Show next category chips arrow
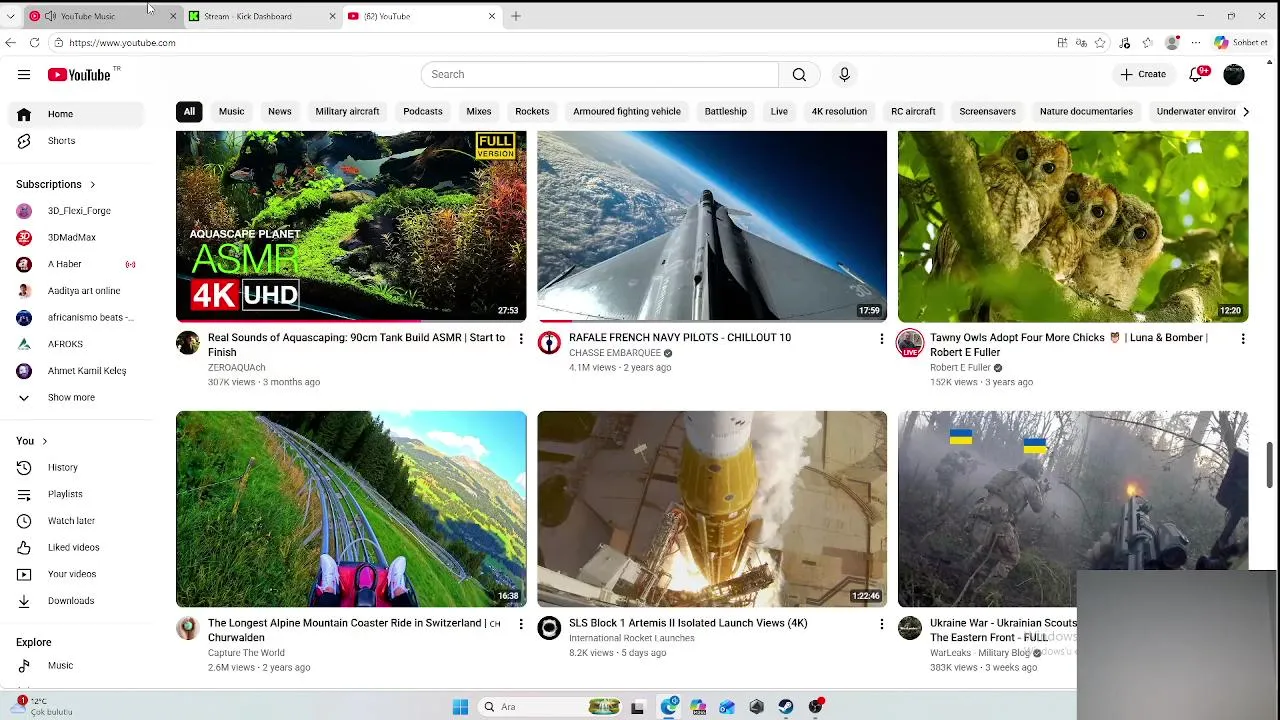The width and height of the screenshot is (1280, 720). 1245,112
